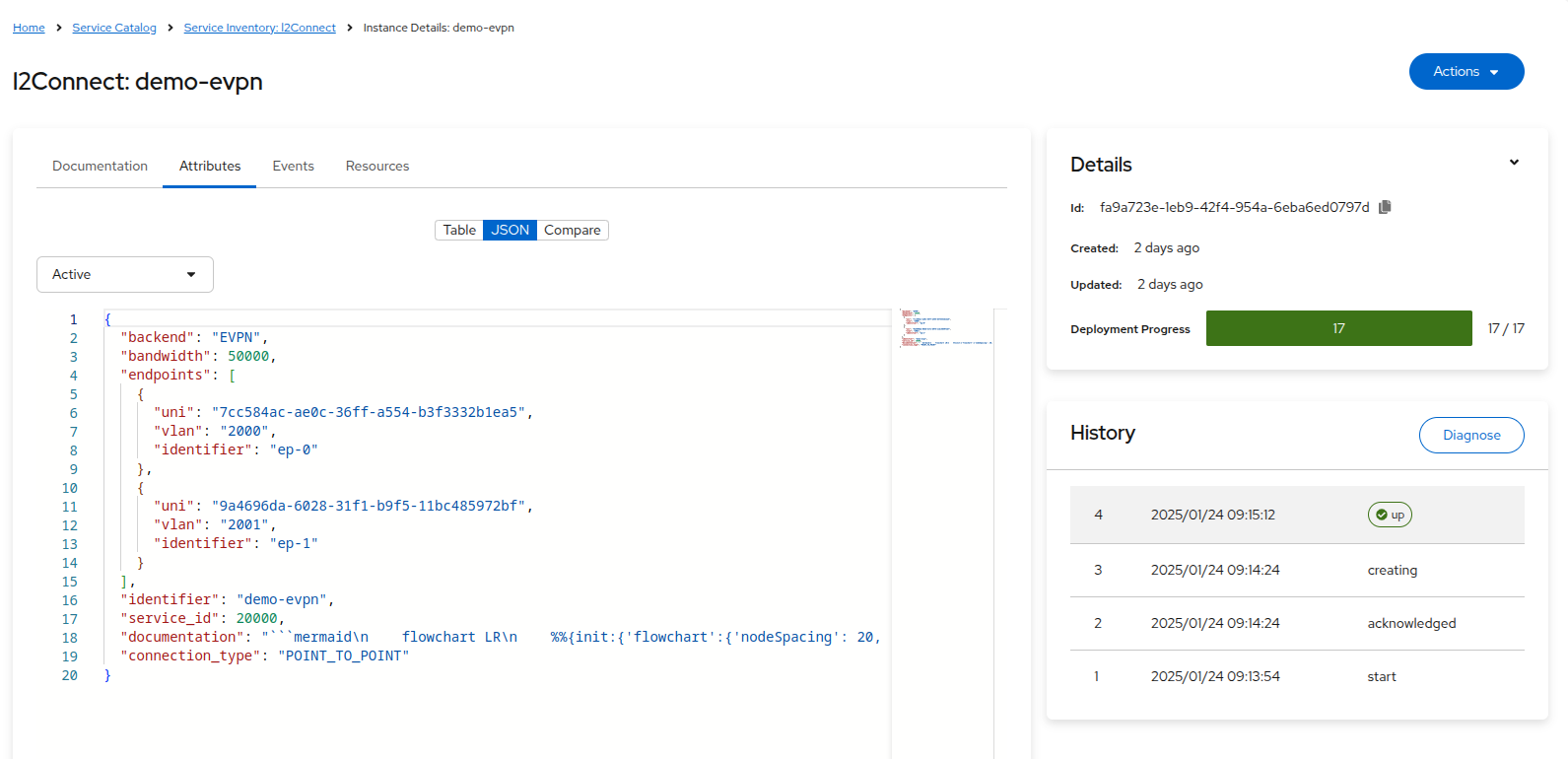Click the Diagnose button
Viewport: 1568px width, 759px height.
coord(1471,435)
